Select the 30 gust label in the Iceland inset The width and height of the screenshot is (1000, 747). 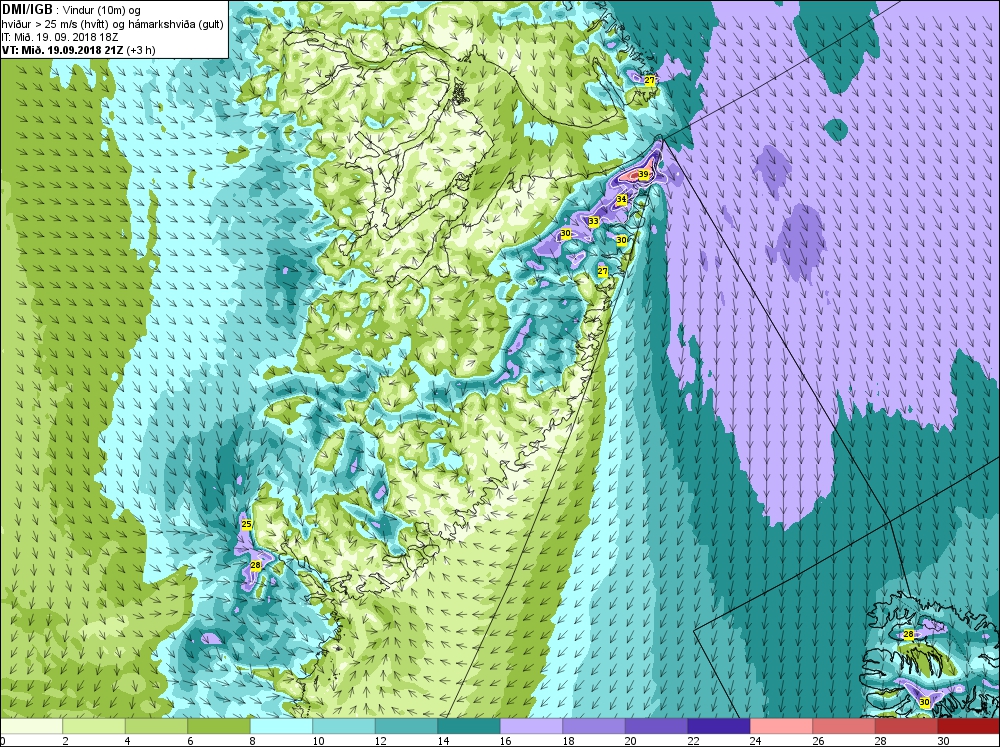coord(925,702)
